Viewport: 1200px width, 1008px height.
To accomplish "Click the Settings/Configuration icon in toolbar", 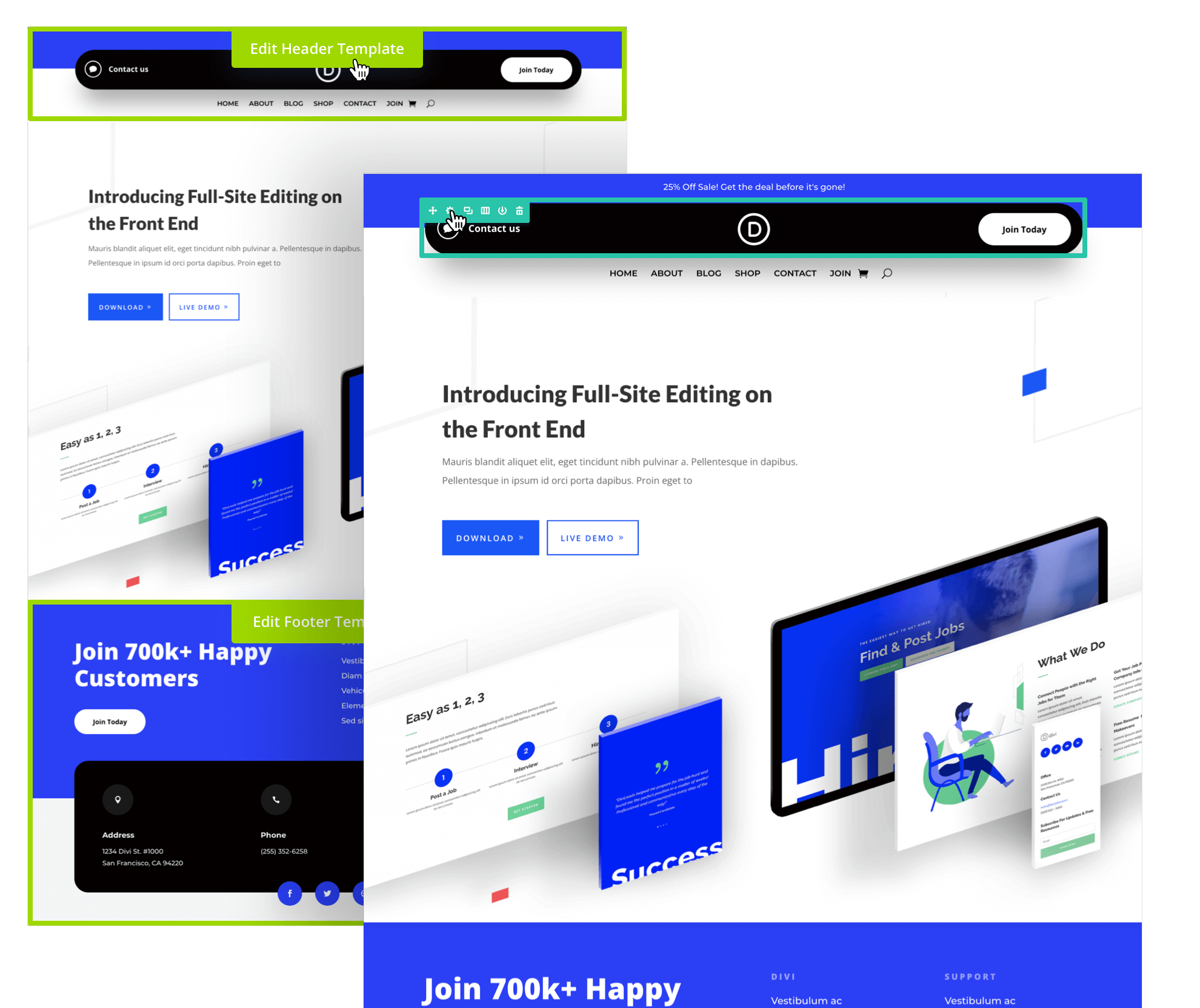I will tap(449, 210).
